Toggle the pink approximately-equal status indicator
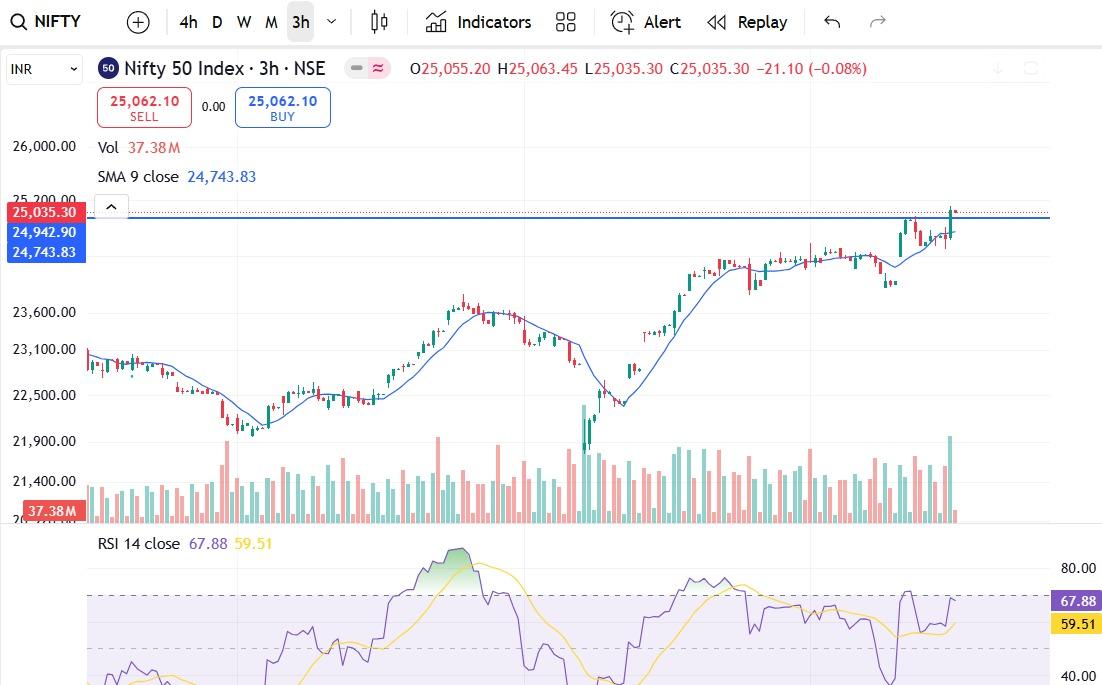 point(378,68)
